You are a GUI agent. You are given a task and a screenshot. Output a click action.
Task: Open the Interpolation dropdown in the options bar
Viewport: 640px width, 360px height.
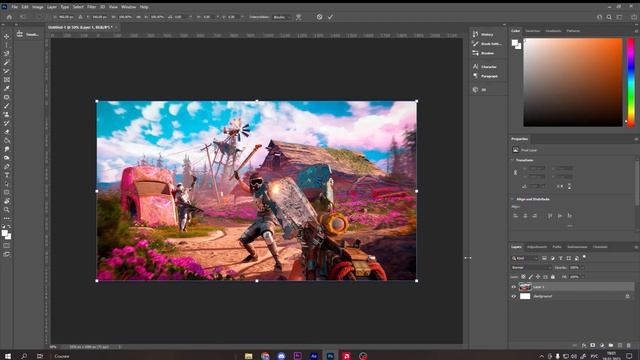282,17
